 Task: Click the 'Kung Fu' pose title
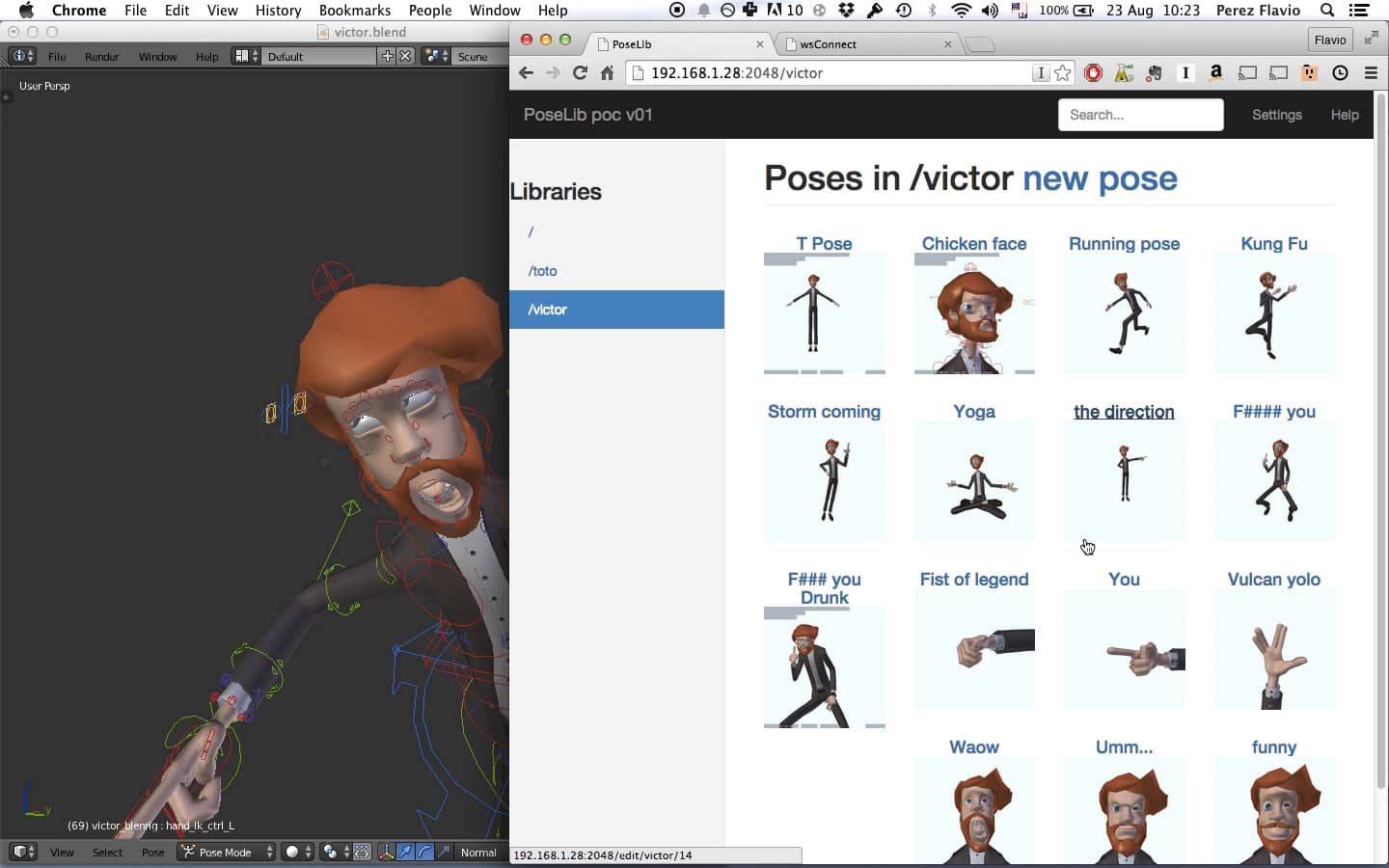tap(1273, 244)
